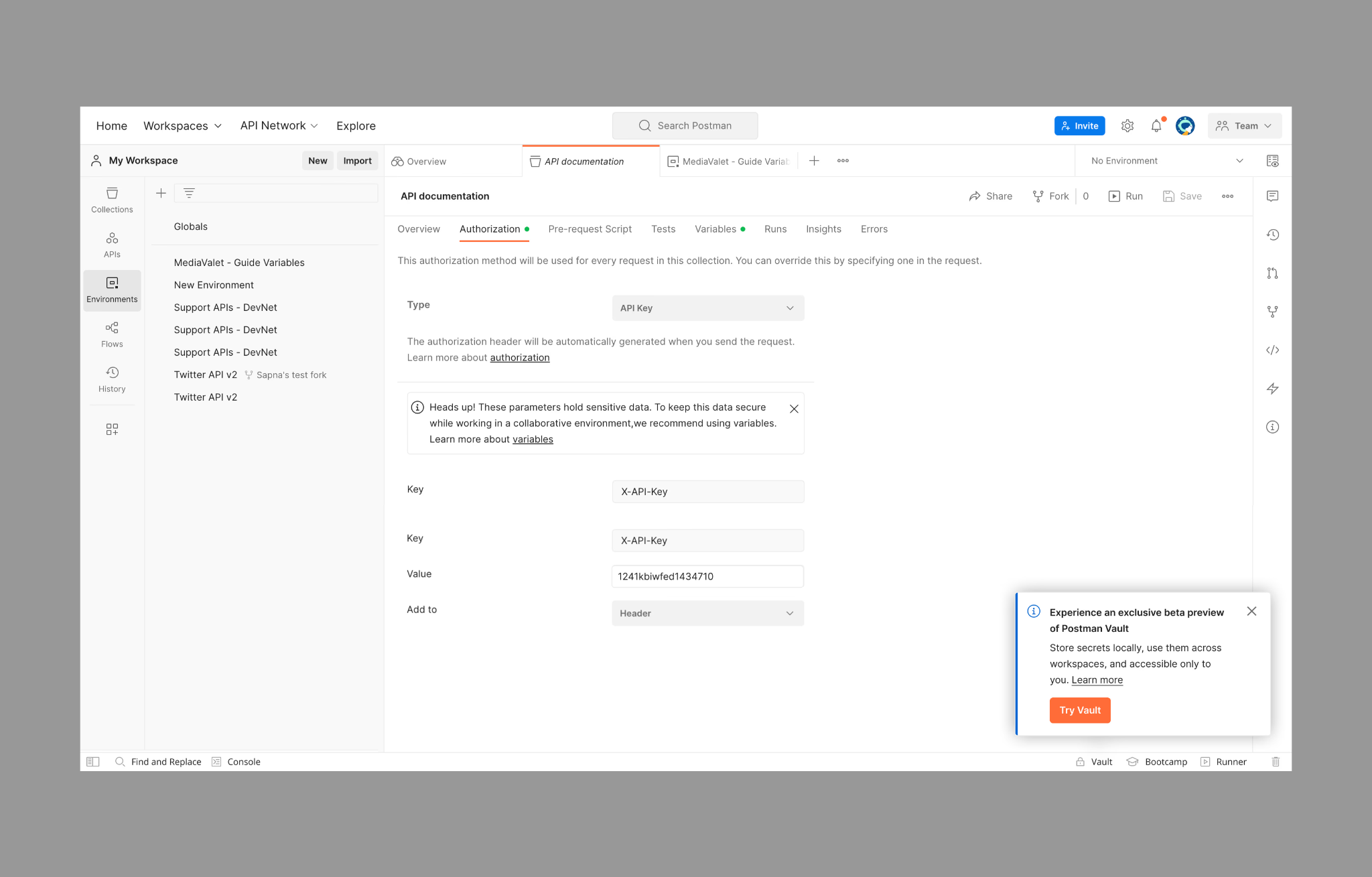1372x877 pixels.
Task: Open the info icon in right sidebar
Action: [1272, 427]
